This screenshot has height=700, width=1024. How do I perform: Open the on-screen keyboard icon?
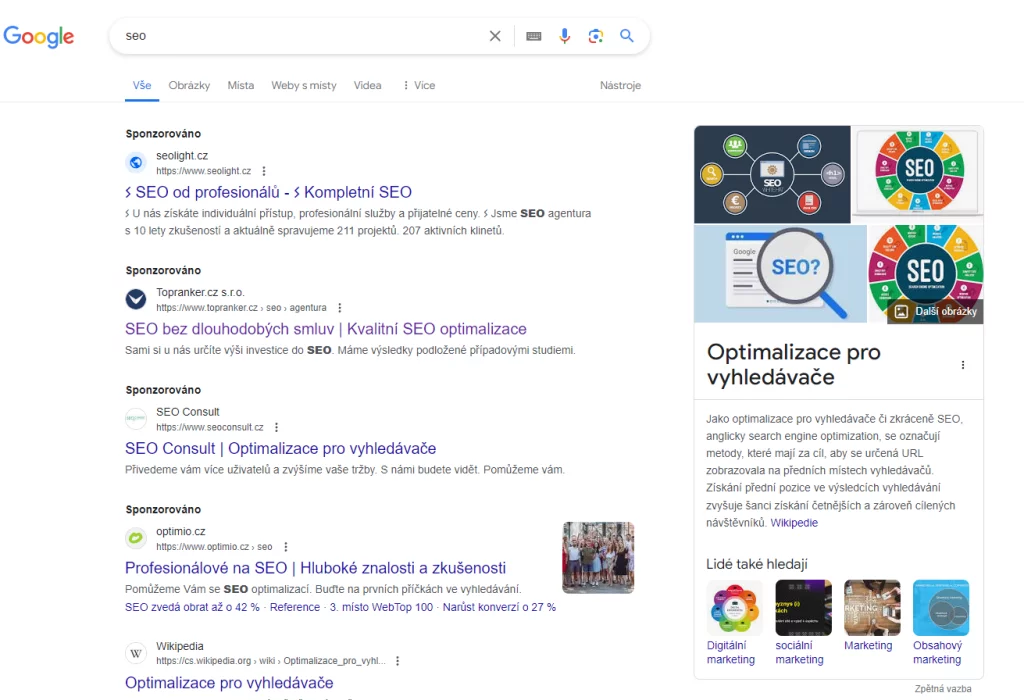(534, 36)
